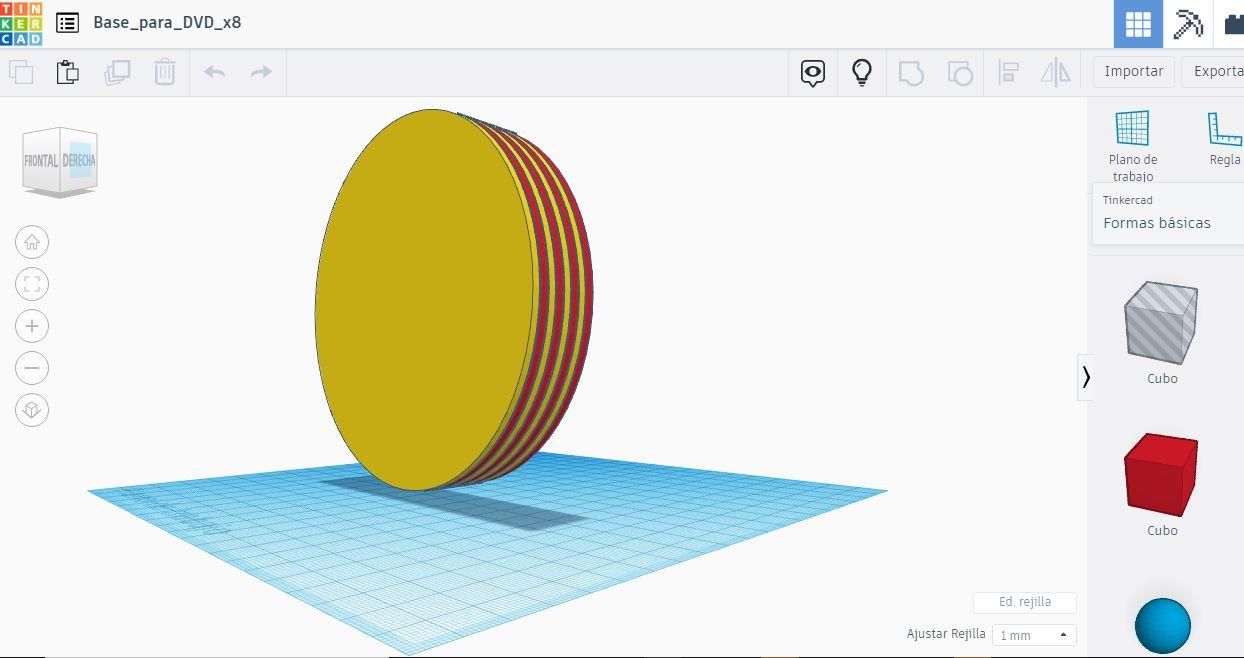Click the undo arrow
1244x658 pixels.
(x=214, y=72)
